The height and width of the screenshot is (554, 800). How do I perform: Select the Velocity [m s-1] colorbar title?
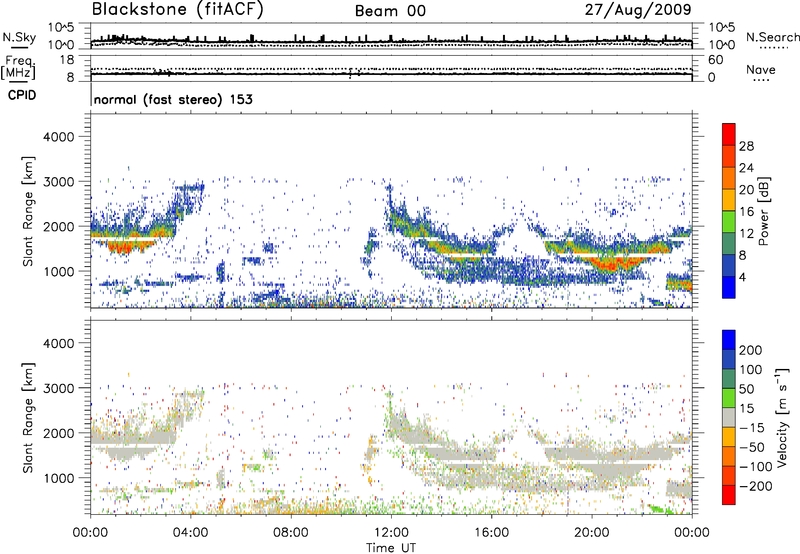(x=782, y=417)
